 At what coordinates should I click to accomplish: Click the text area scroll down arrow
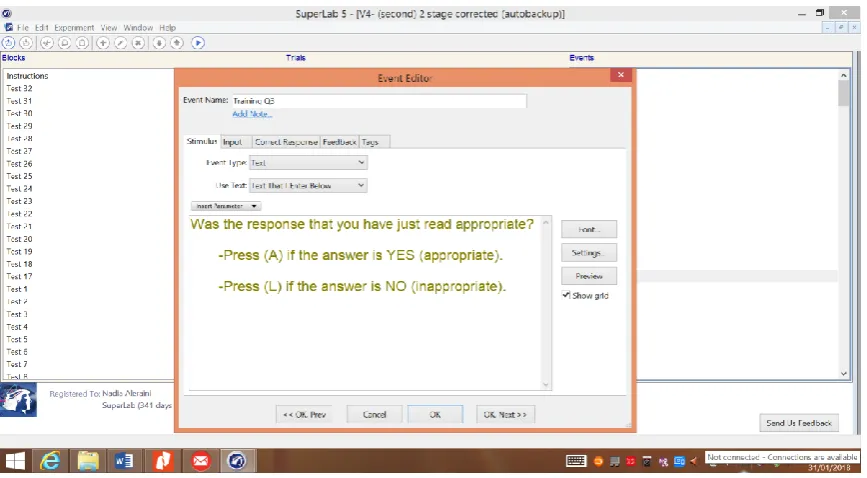pyautogui.click(x=546, y=385)
